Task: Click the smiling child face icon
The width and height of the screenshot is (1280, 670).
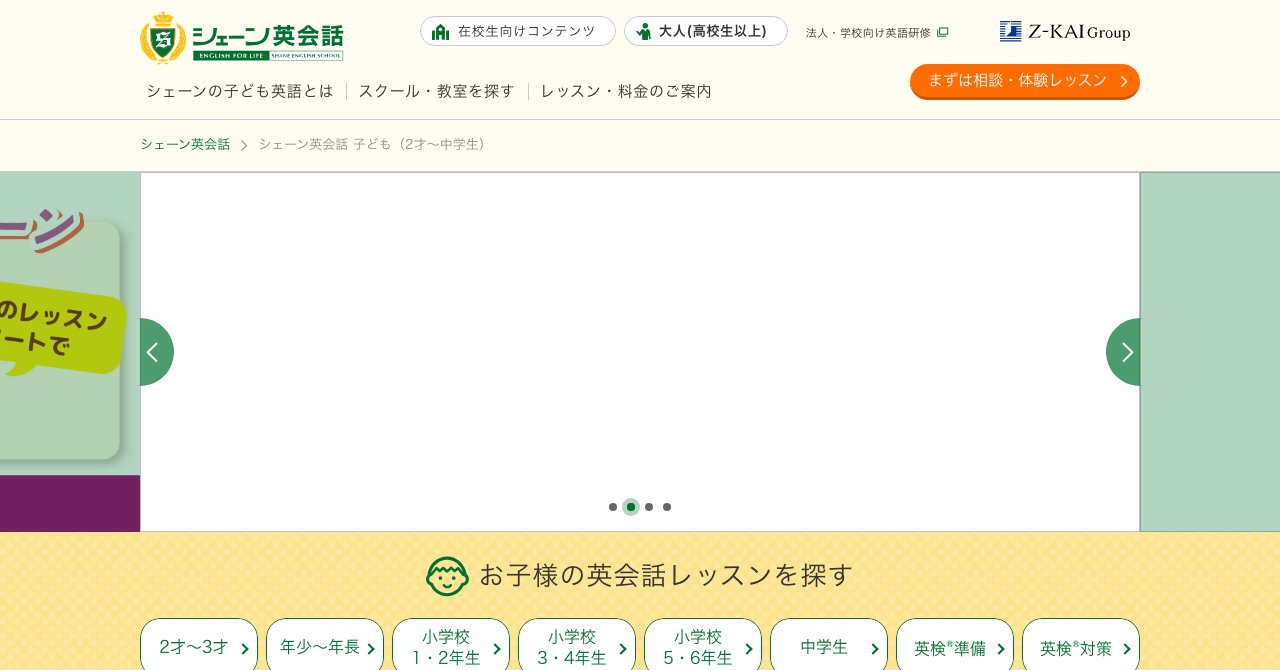Action: [x=447, y=576]
